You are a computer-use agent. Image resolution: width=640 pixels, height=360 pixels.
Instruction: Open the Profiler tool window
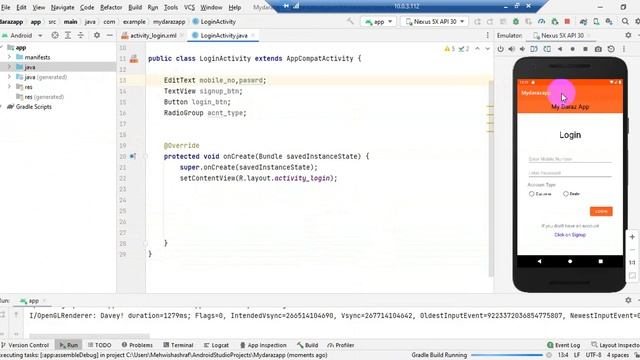[341, 345]
